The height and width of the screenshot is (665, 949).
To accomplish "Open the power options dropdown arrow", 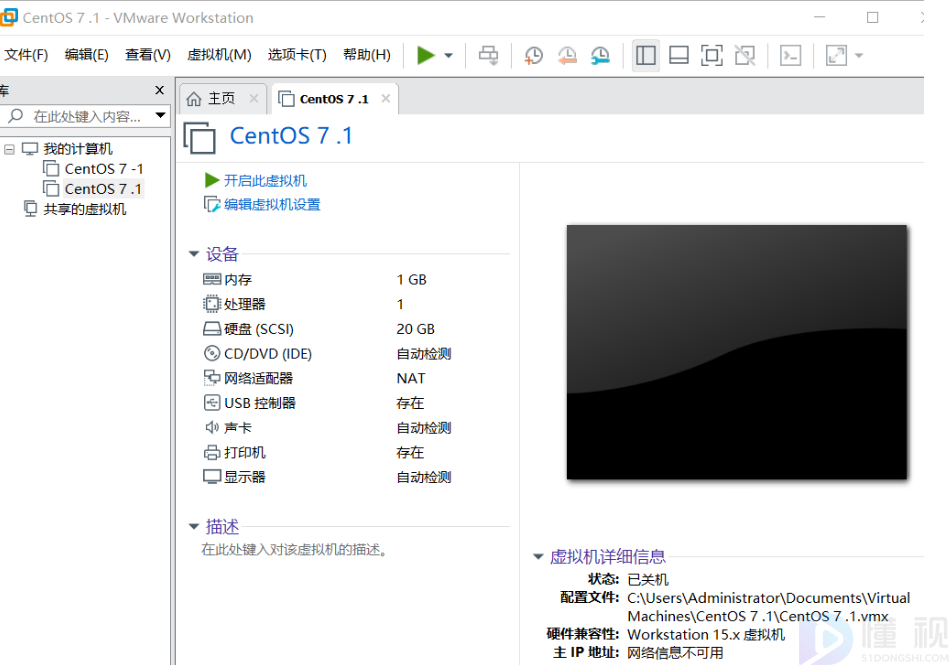I will (448, 56).
